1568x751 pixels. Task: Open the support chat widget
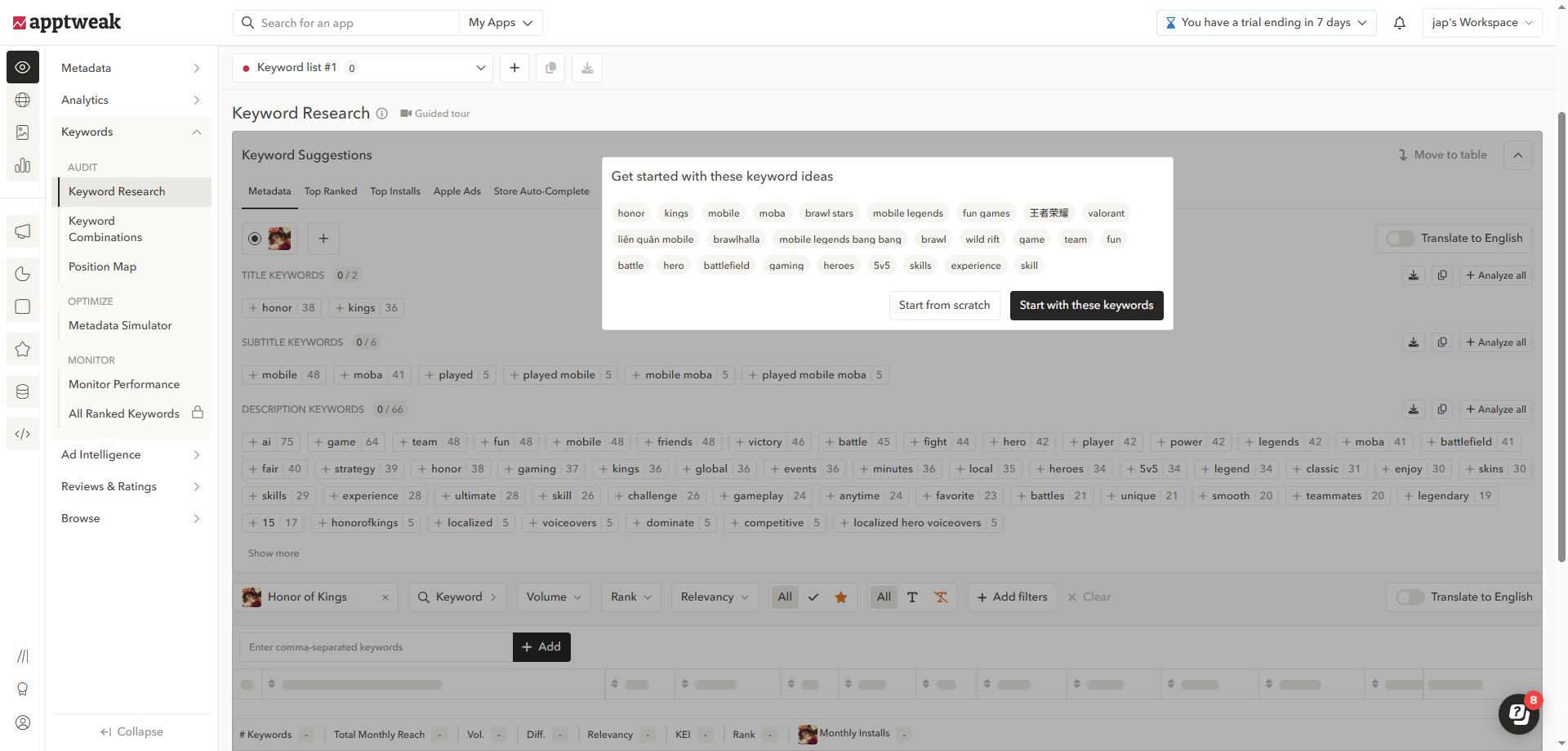pyautogui.click(x=1518, y=713)
